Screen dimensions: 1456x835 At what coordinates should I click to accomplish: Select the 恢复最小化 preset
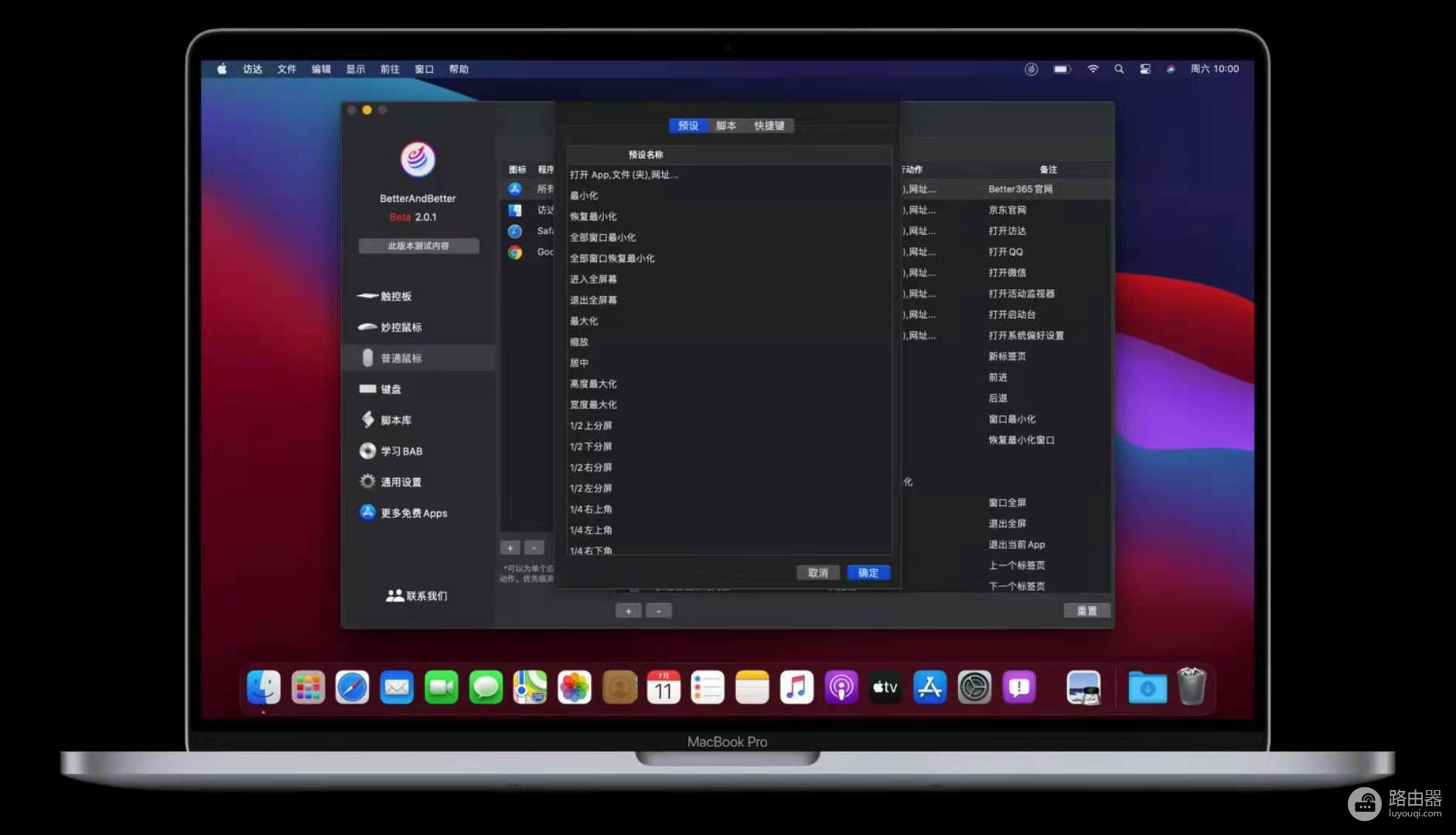click(729, 216)
